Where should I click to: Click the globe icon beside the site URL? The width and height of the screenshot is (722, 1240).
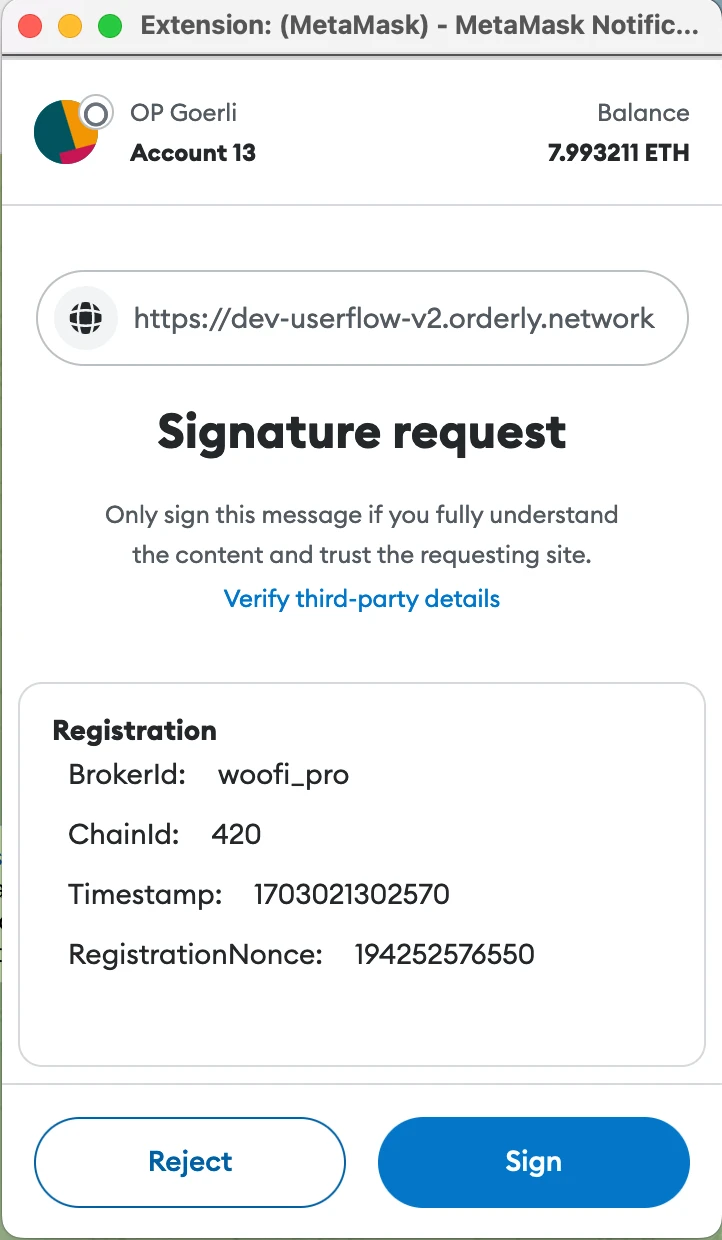(x=87, y=319)
